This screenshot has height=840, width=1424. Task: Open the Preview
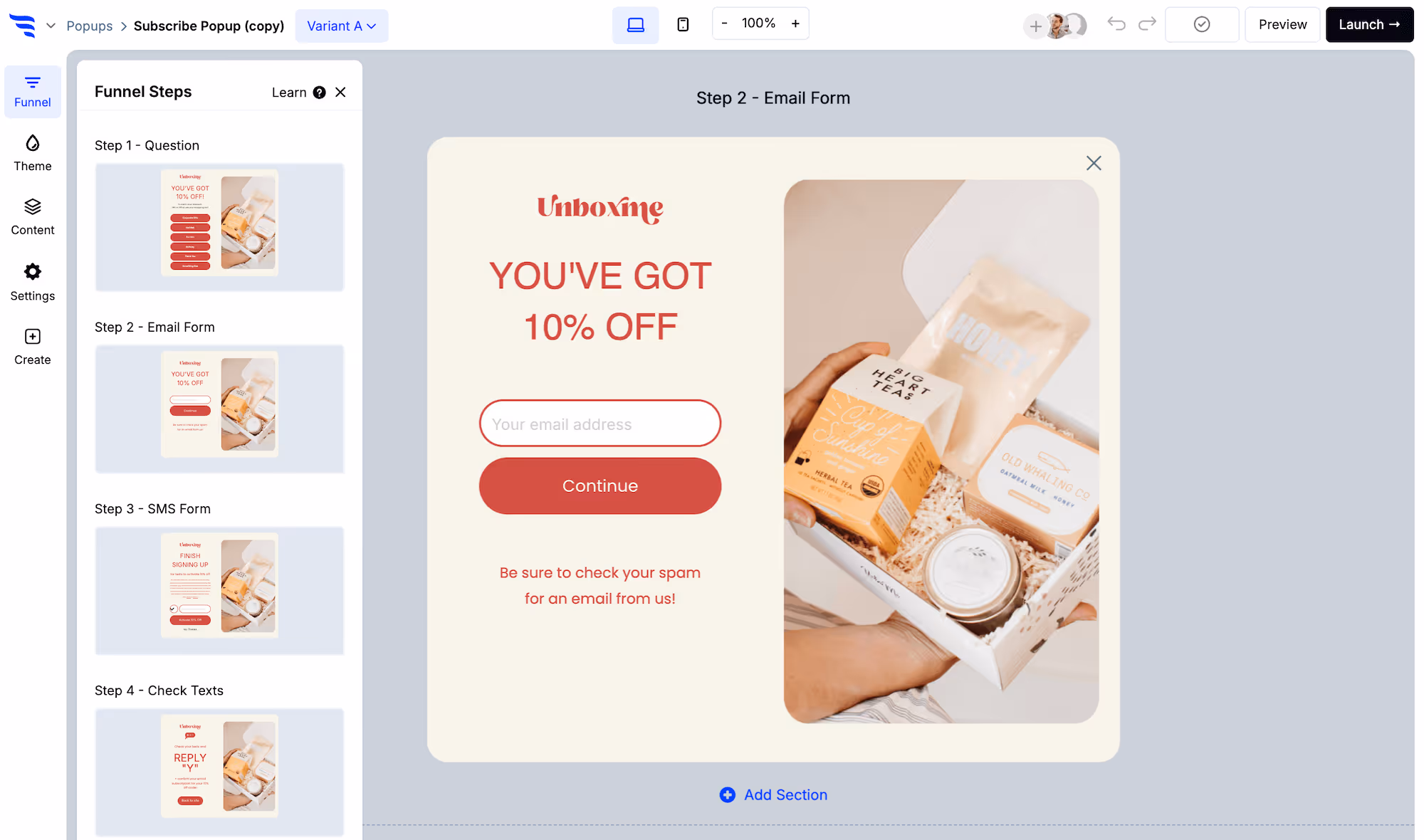coord(1282,25)
